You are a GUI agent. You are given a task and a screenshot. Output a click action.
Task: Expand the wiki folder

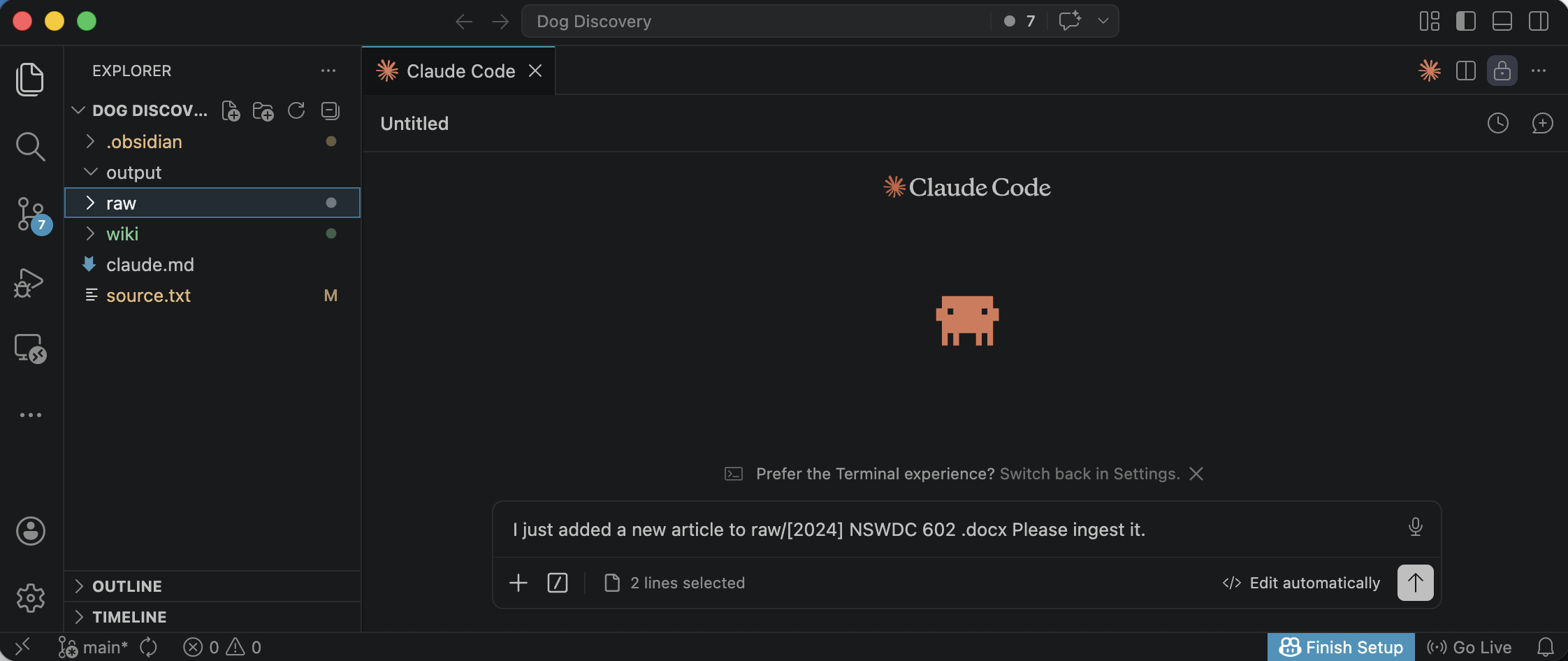pos(212,234)
